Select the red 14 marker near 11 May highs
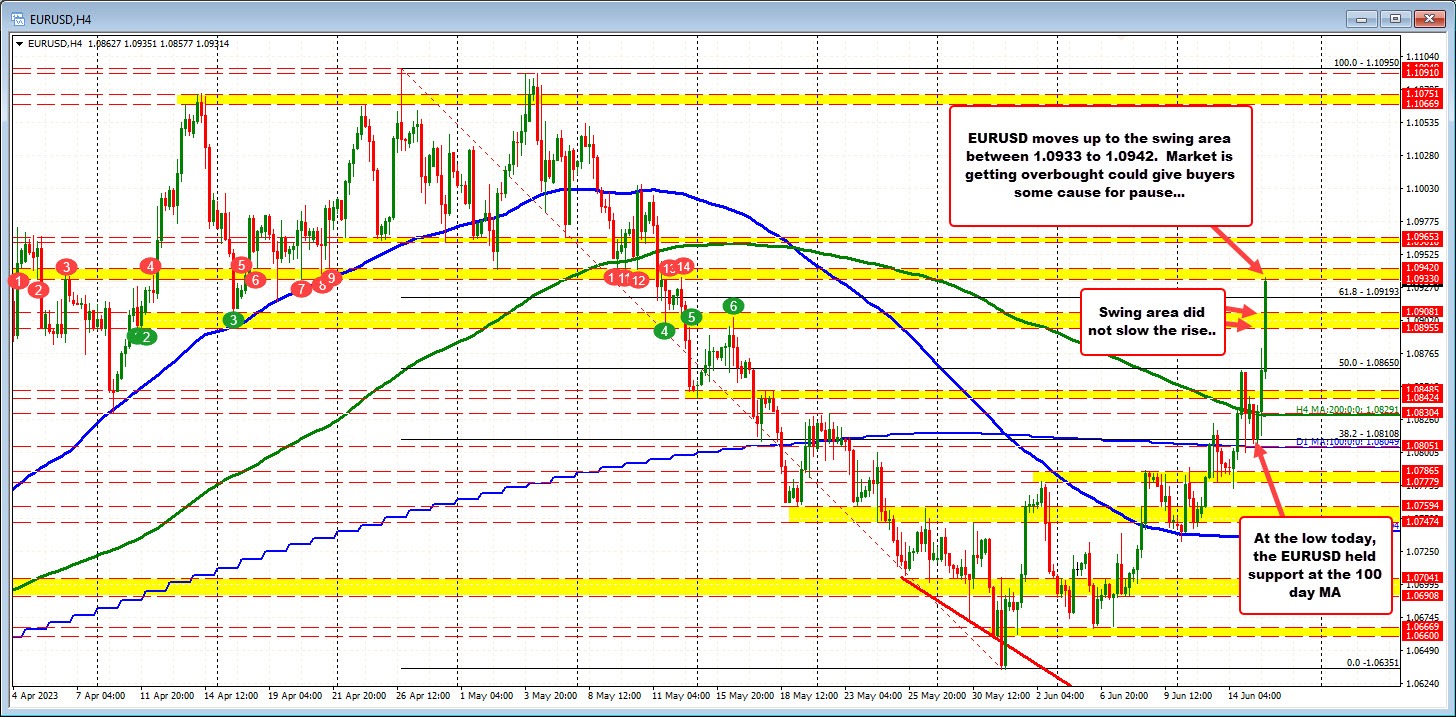The height and width of the screenshot is (717, 1456). click(x=684, y=267)
